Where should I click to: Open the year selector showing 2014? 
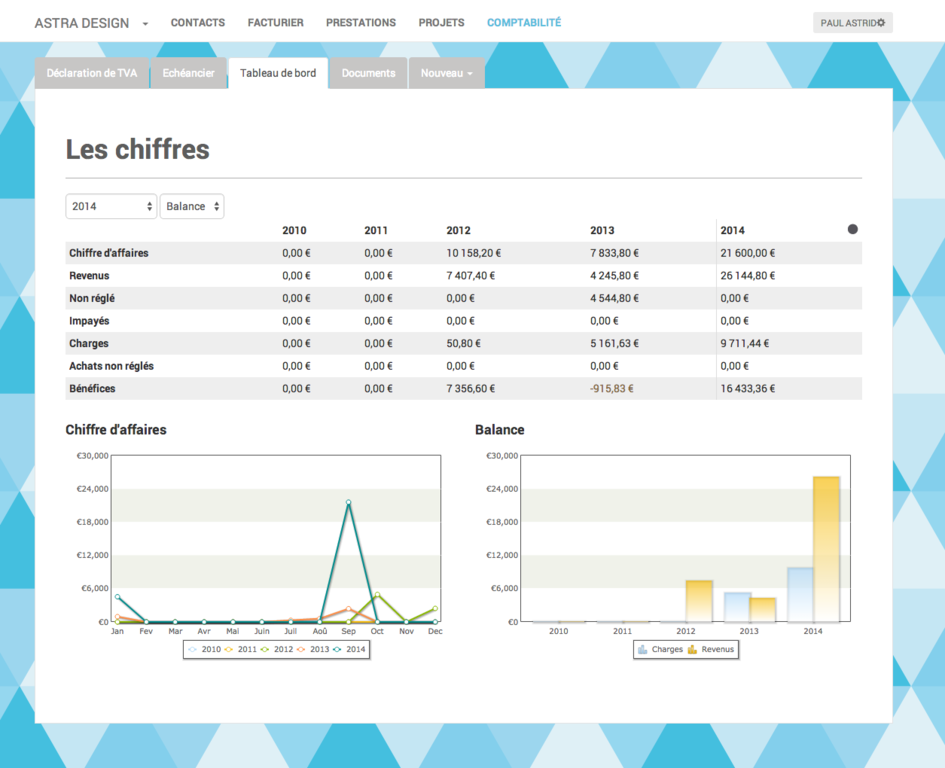(111, 206)
